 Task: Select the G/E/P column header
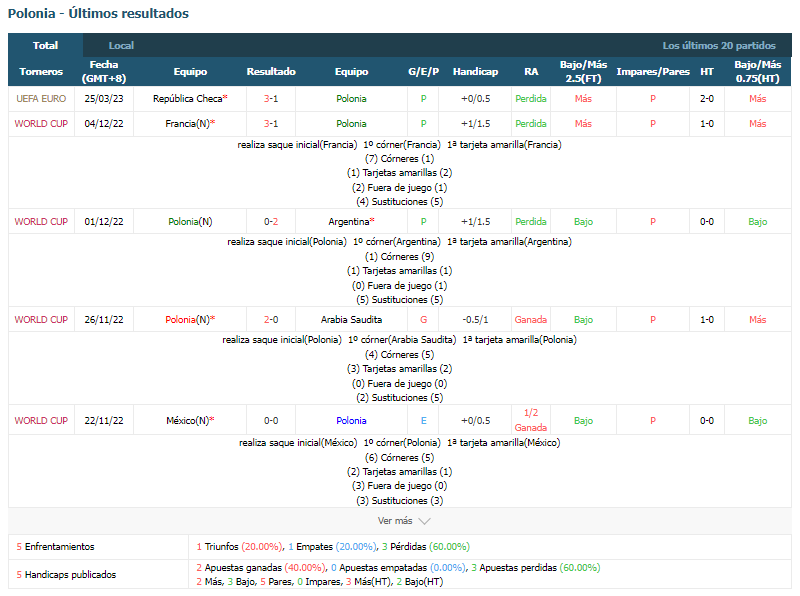point(423,71)
